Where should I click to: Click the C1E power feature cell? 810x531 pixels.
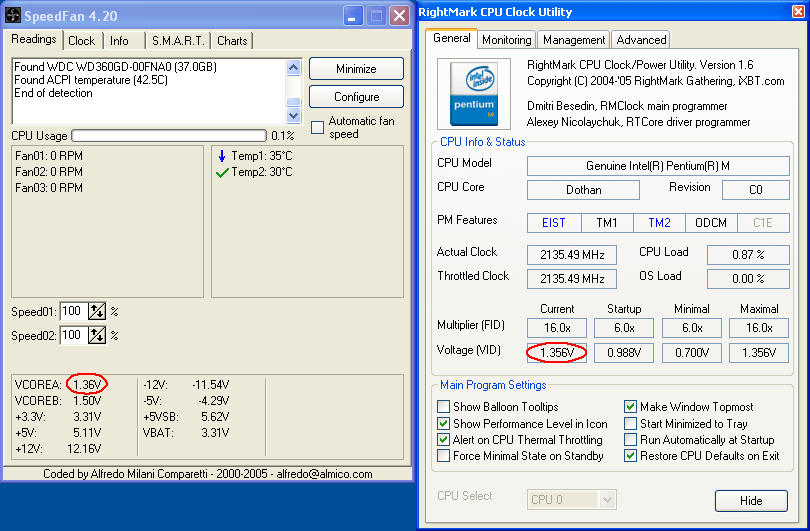[x=763, y=223]
